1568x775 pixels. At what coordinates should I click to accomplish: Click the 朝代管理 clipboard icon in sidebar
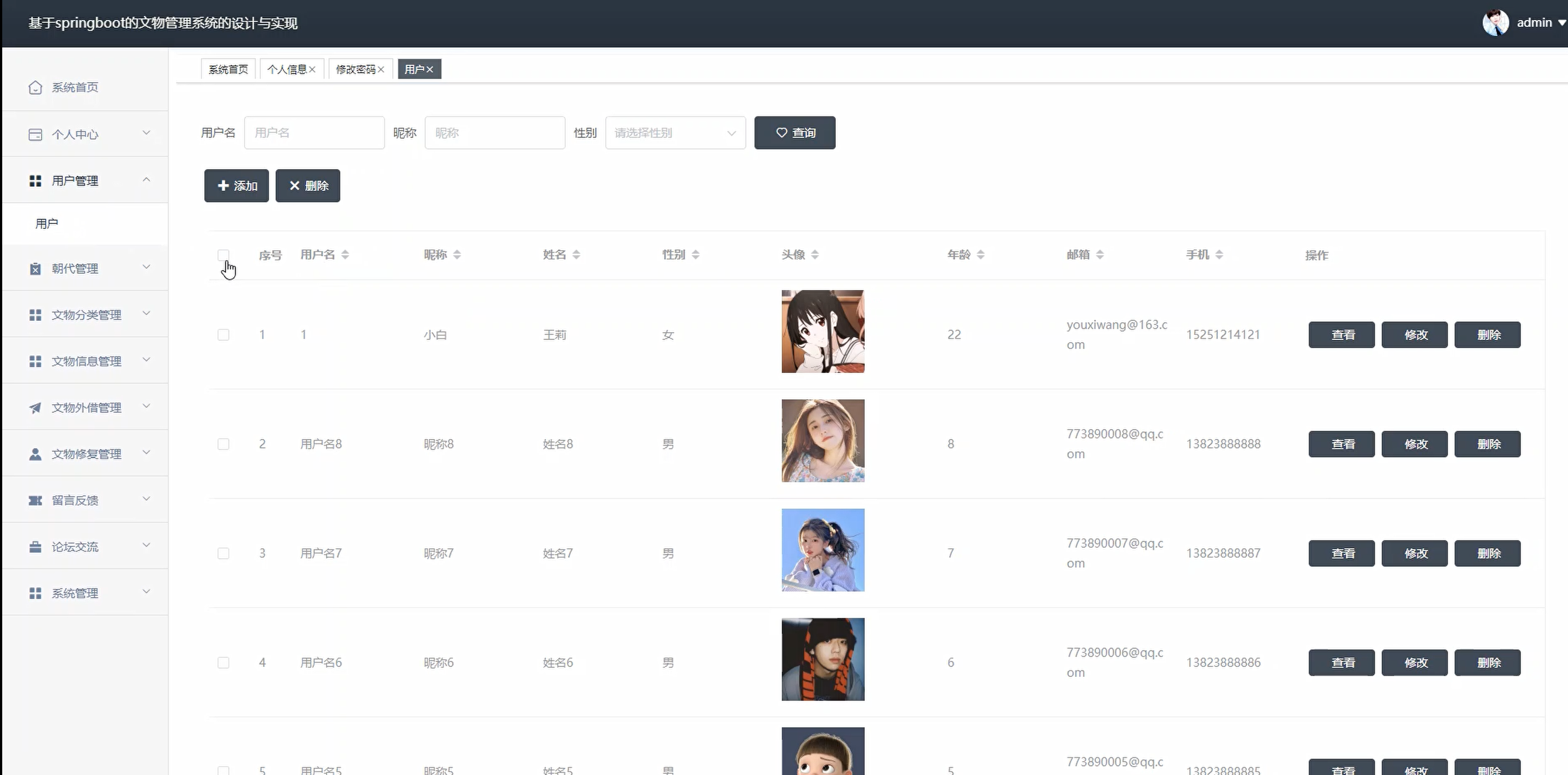click(35, 269)
